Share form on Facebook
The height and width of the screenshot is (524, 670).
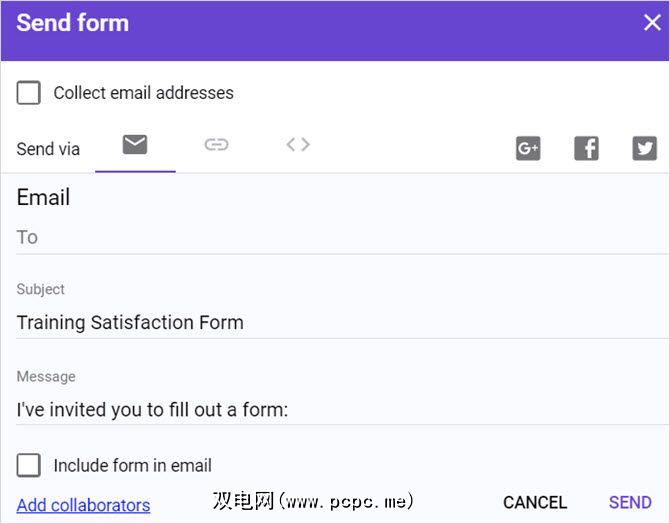click(586, 149)
